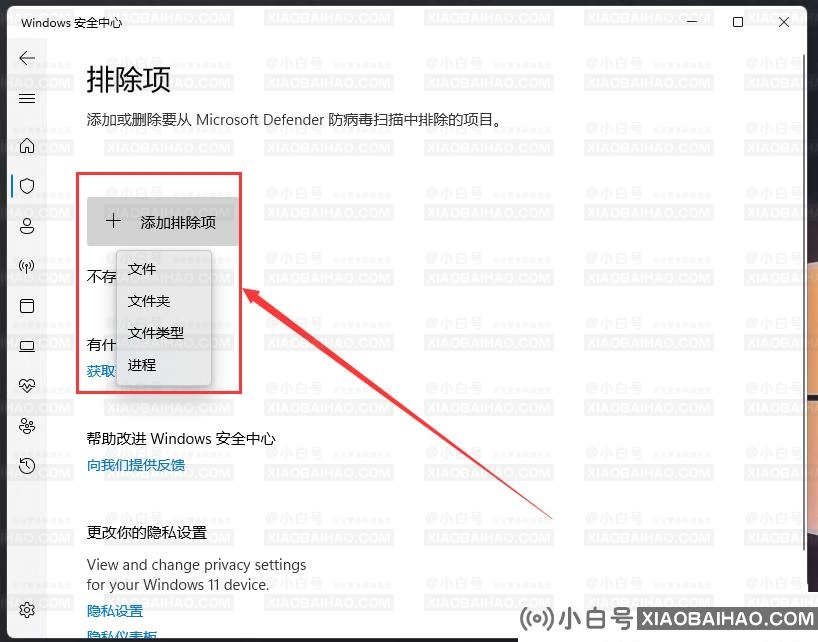Select Virus & threat protection shield icon

click(27, 186)
